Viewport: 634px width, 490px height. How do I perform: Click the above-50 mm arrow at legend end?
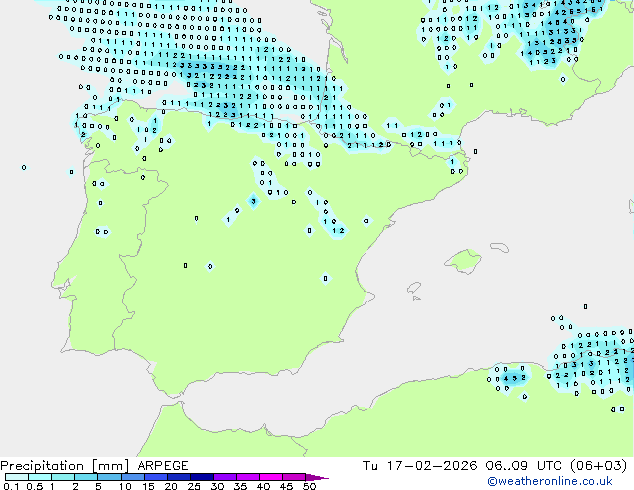click(317, 477)
